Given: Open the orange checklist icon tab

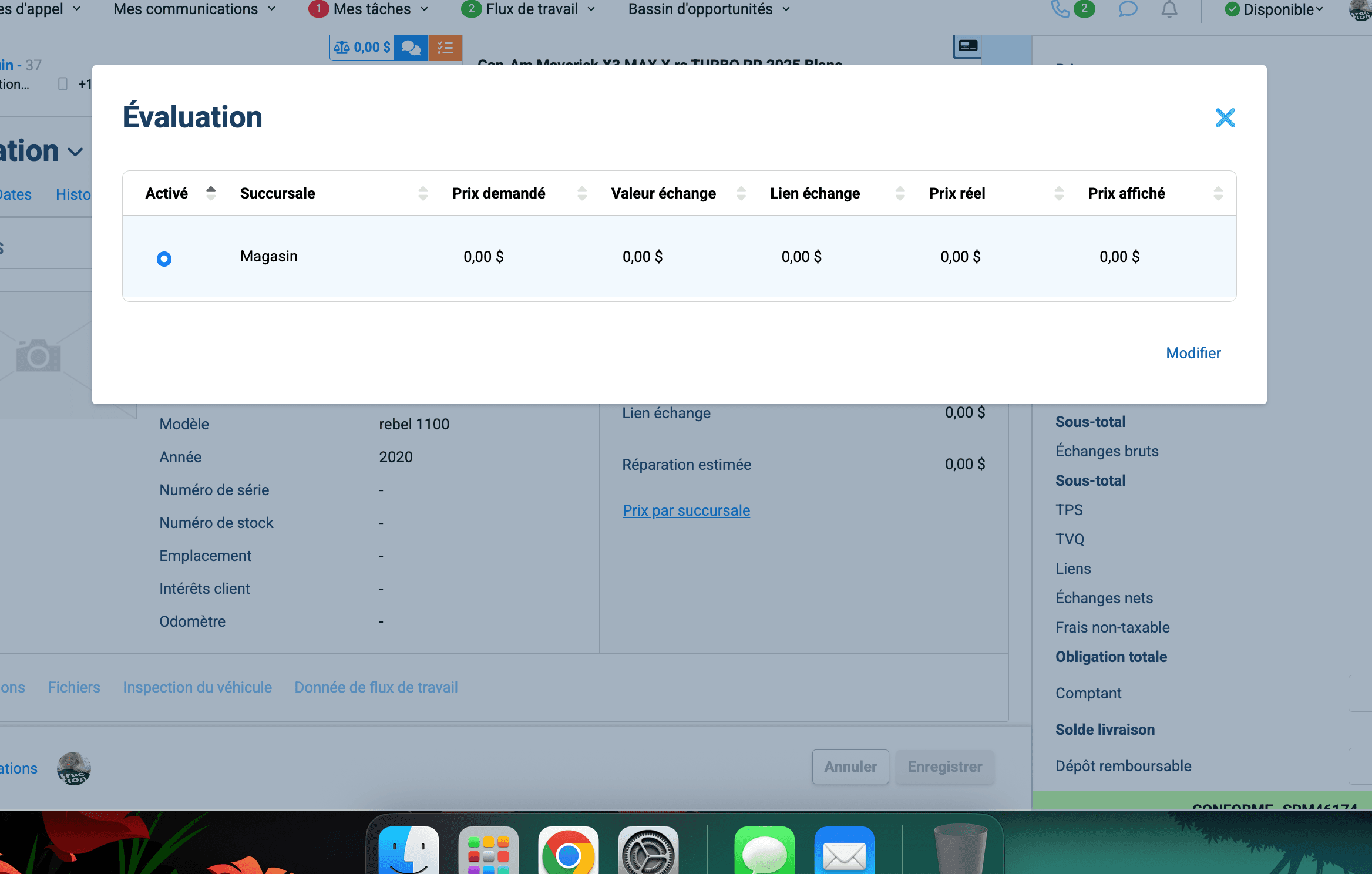Looking at the screenshot, I should [445, 48].
